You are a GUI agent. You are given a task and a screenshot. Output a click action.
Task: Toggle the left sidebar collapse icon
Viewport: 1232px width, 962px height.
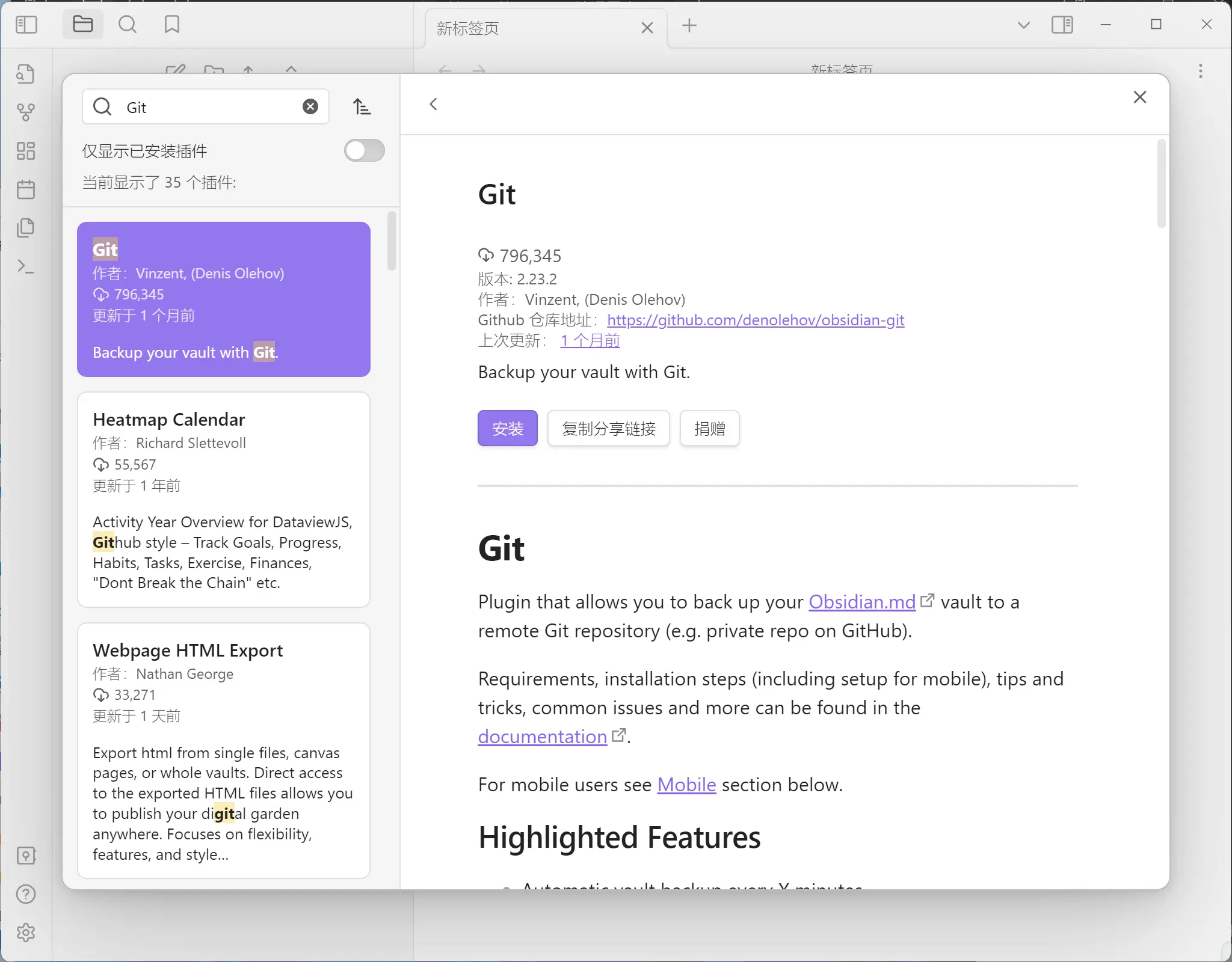point(26,25)
